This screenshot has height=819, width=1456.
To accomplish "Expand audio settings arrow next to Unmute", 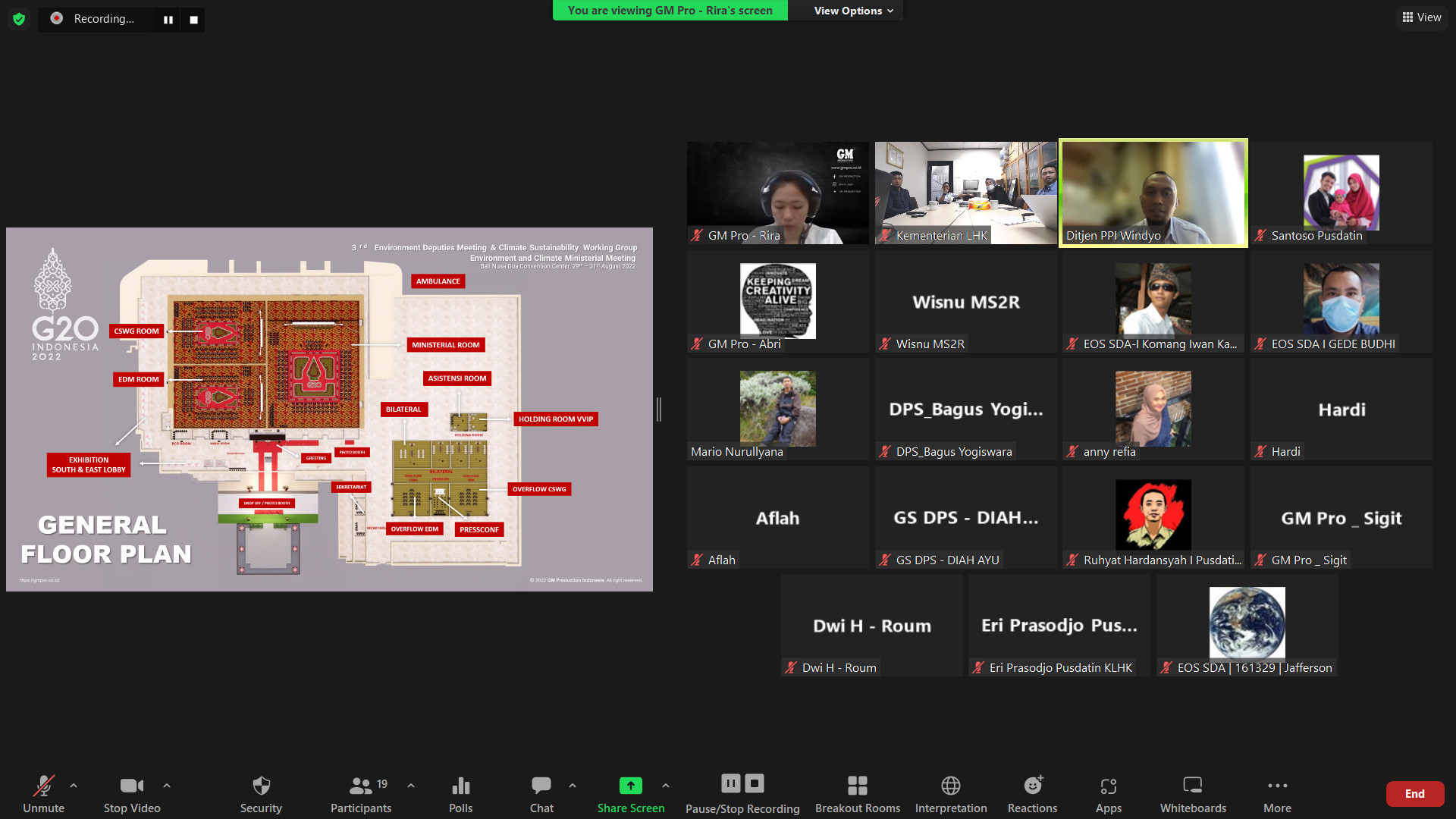I will 74,786.
